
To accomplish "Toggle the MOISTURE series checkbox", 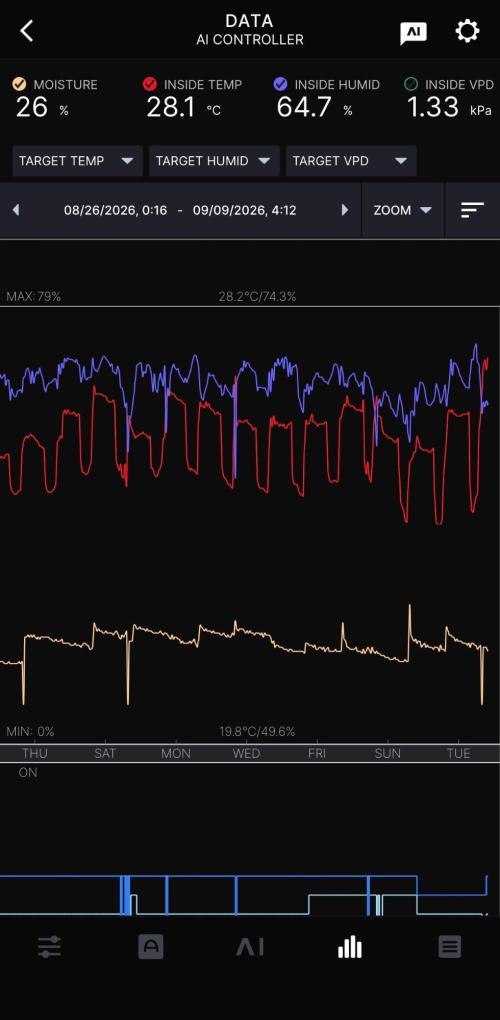I will coord(20,84).
